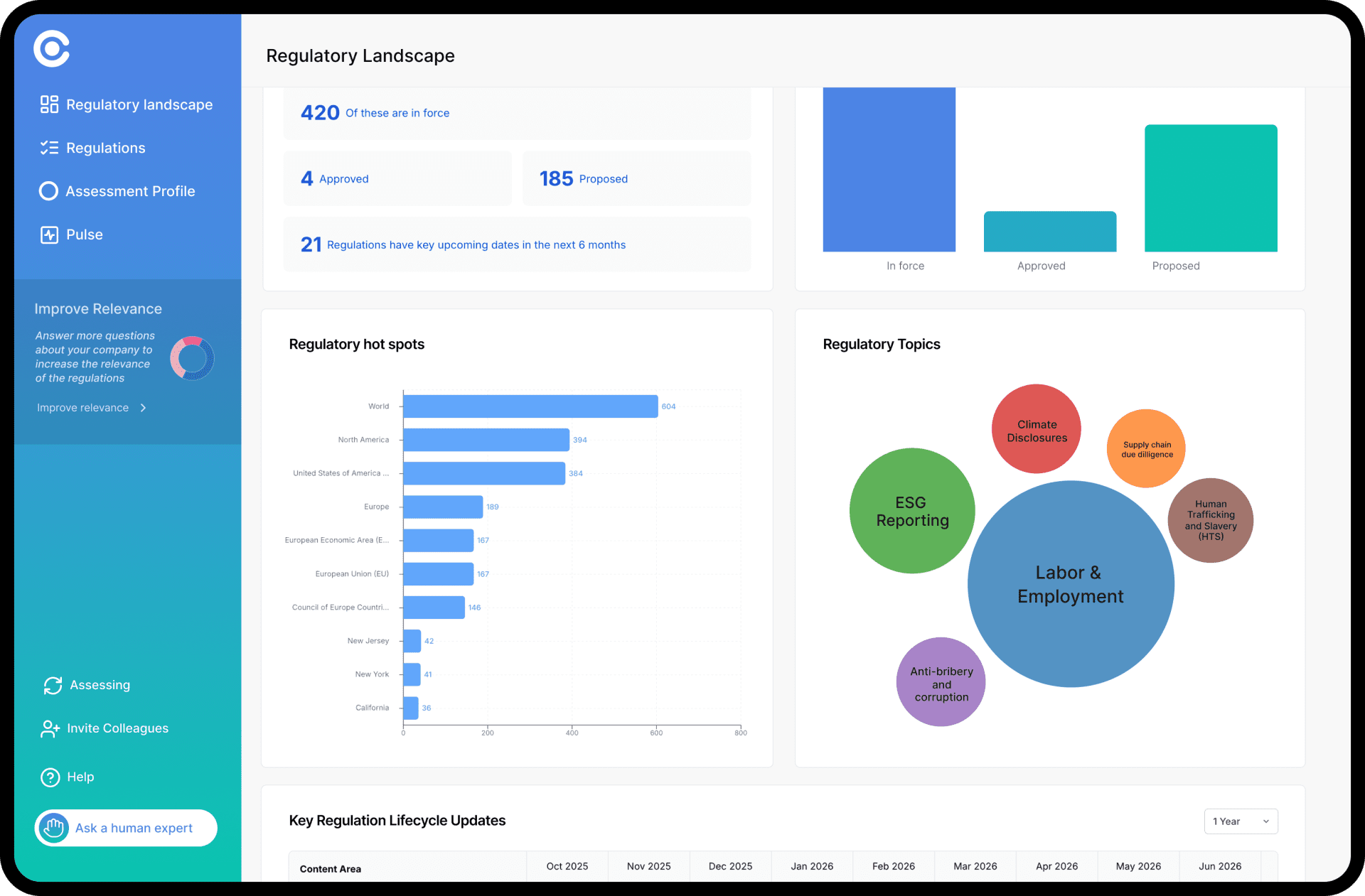Click the Assessing refresh icon
The height and width of the screenshot is (896, 1365).
[x=53, y=685]
